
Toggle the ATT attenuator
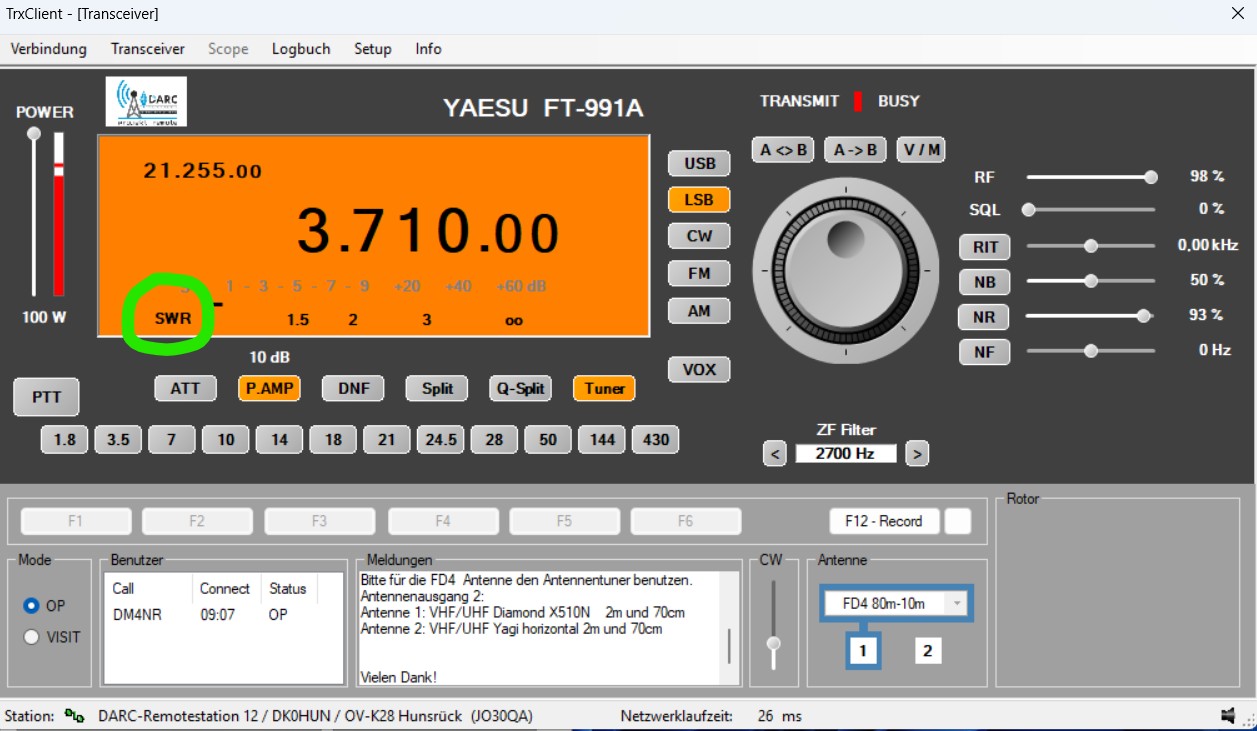(185, 388)
